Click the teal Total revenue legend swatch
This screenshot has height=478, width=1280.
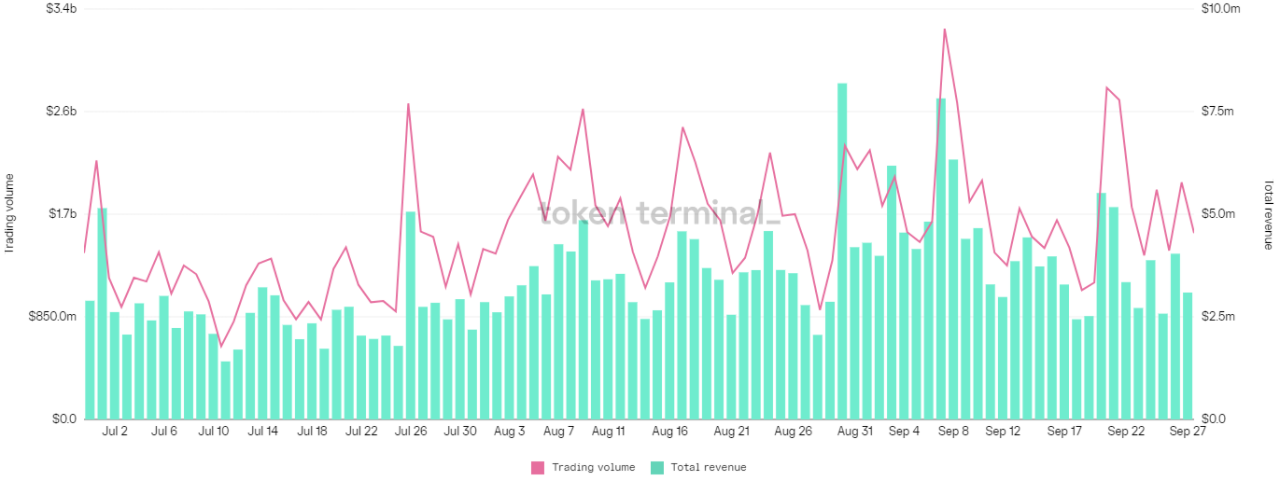[656, 467]
